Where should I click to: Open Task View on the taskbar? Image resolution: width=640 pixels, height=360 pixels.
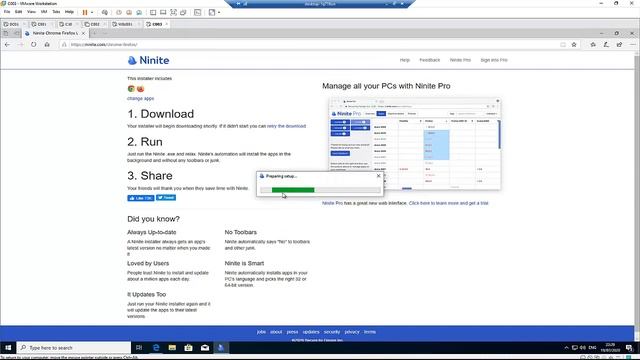[139, 348]
